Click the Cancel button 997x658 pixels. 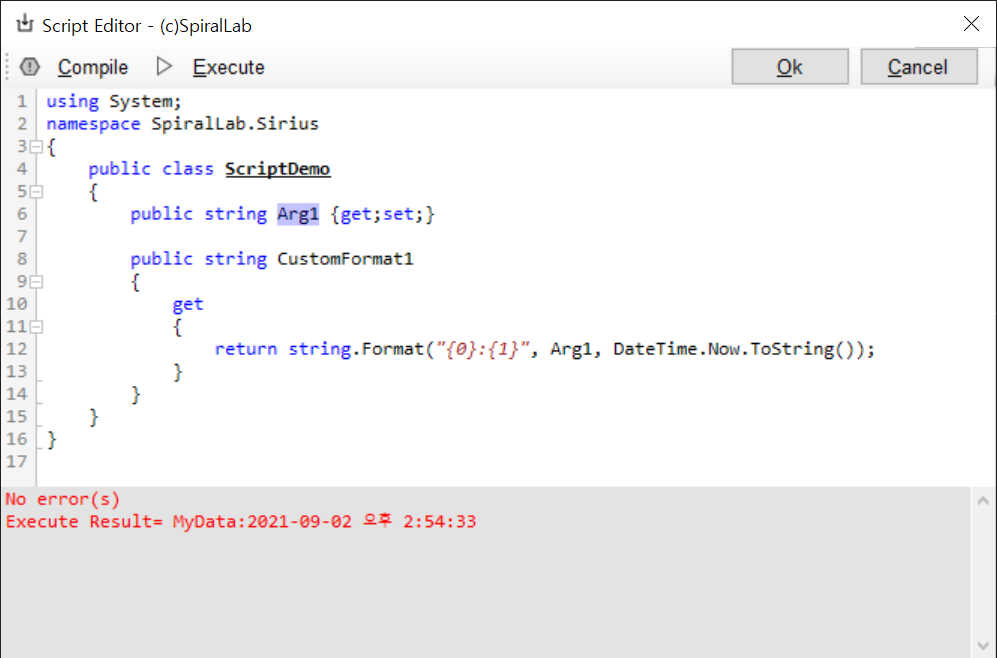coord(919,66)
